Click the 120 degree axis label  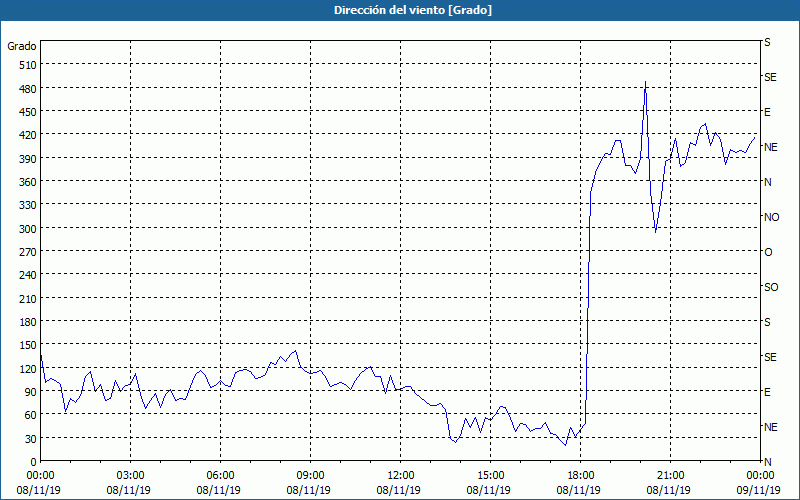pyautogui.click(x=28, y=369)
